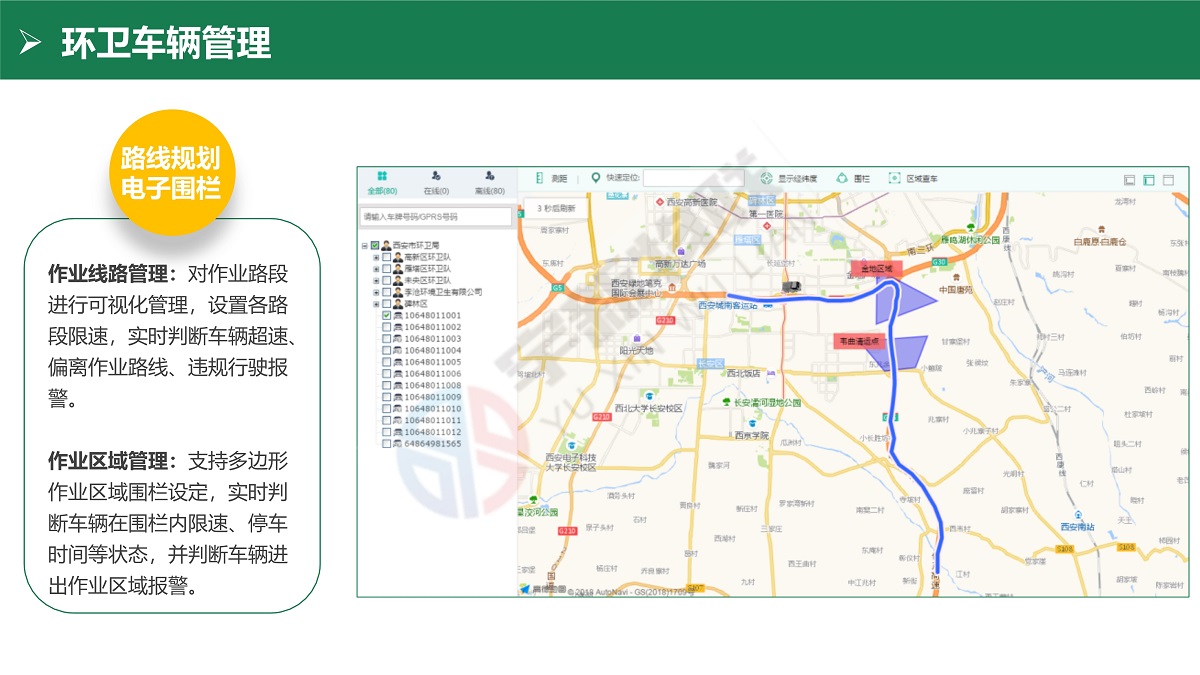Choose the middle panel layout icon
This screenshot has width=1200, height=675.
pyautogui.click(x=1149, y=180)
